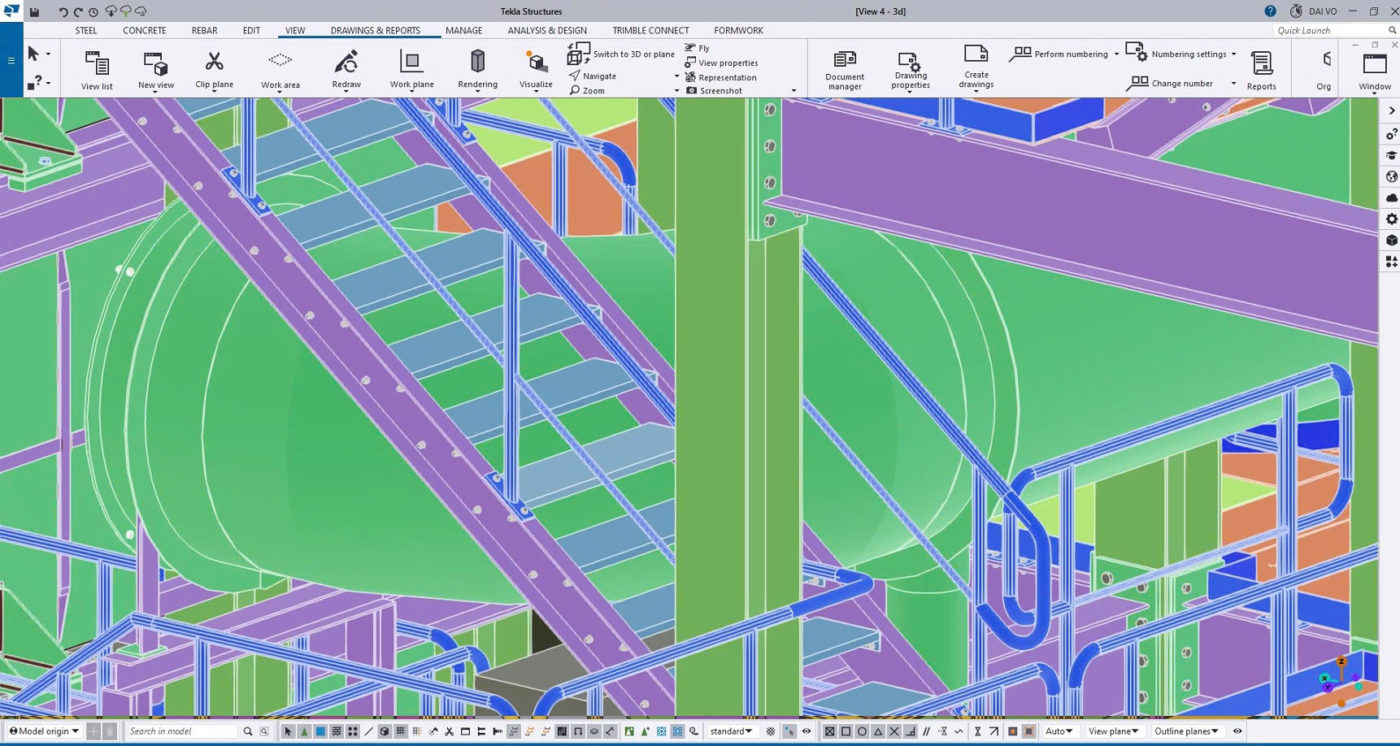Open the Auto snap depth dropdown
Screen dimensions: 1400x746
(1060, 731)
